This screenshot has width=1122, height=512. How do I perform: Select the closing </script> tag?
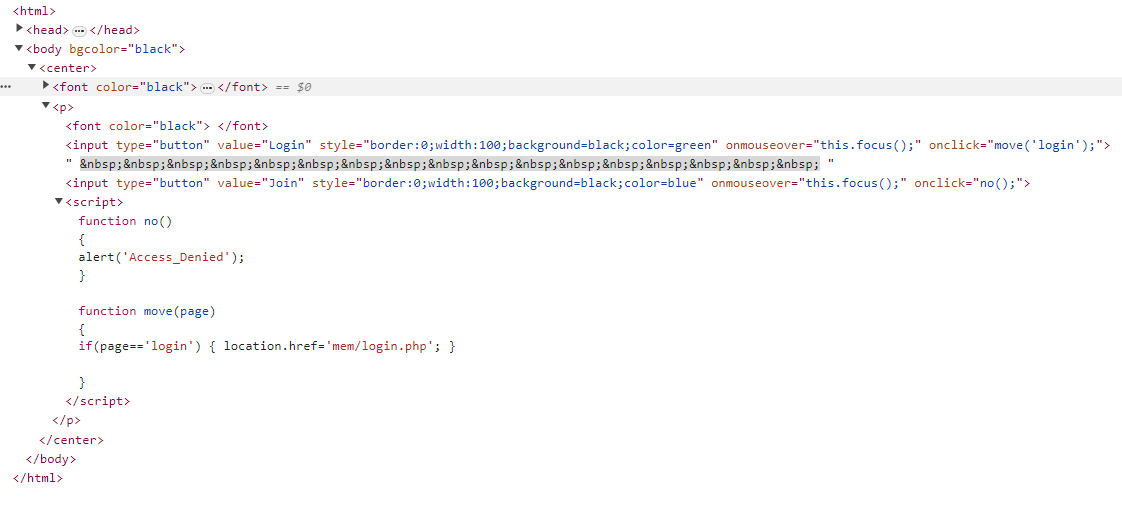tap(98, 401)
